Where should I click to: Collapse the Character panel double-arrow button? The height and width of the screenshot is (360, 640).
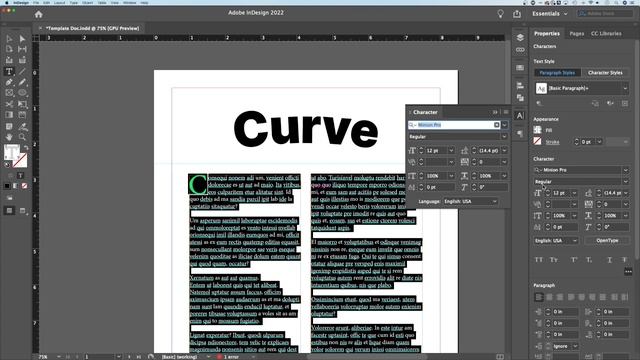tap(495, 112)
